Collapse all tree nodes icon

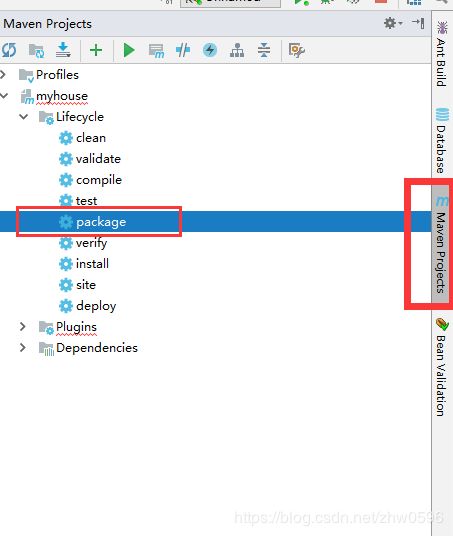pos(264,50)
